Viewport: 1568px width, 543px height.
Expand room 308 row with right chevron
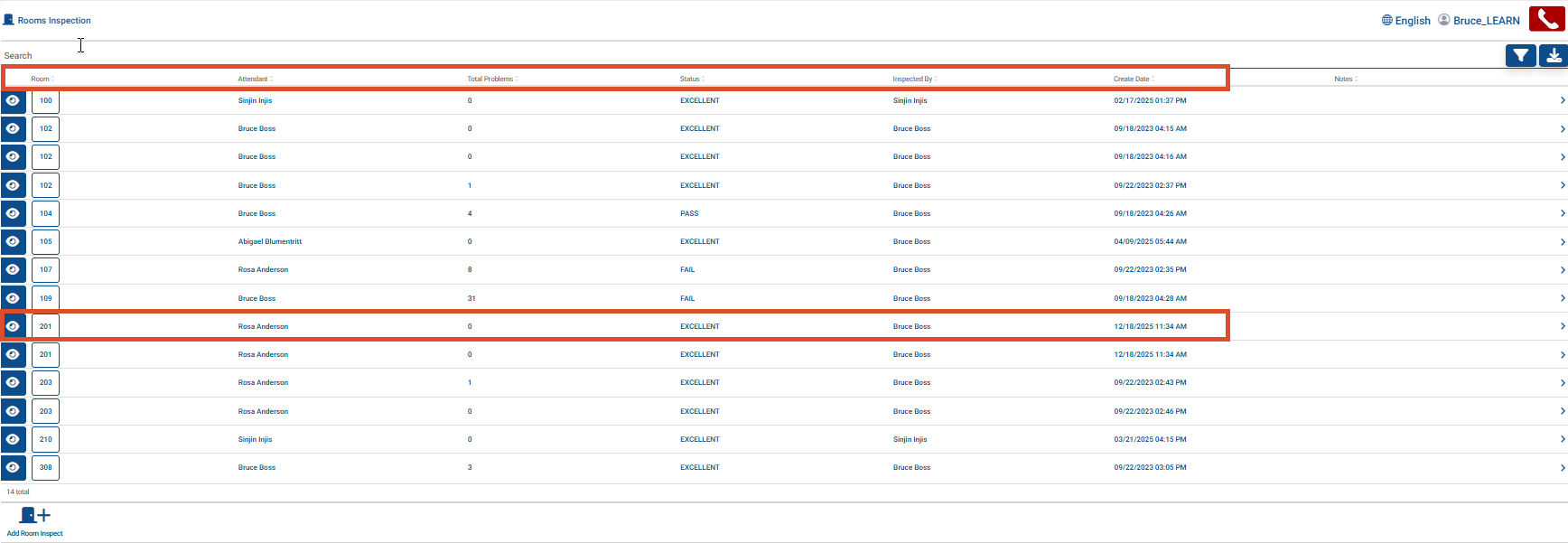[x=1562, y=467]
